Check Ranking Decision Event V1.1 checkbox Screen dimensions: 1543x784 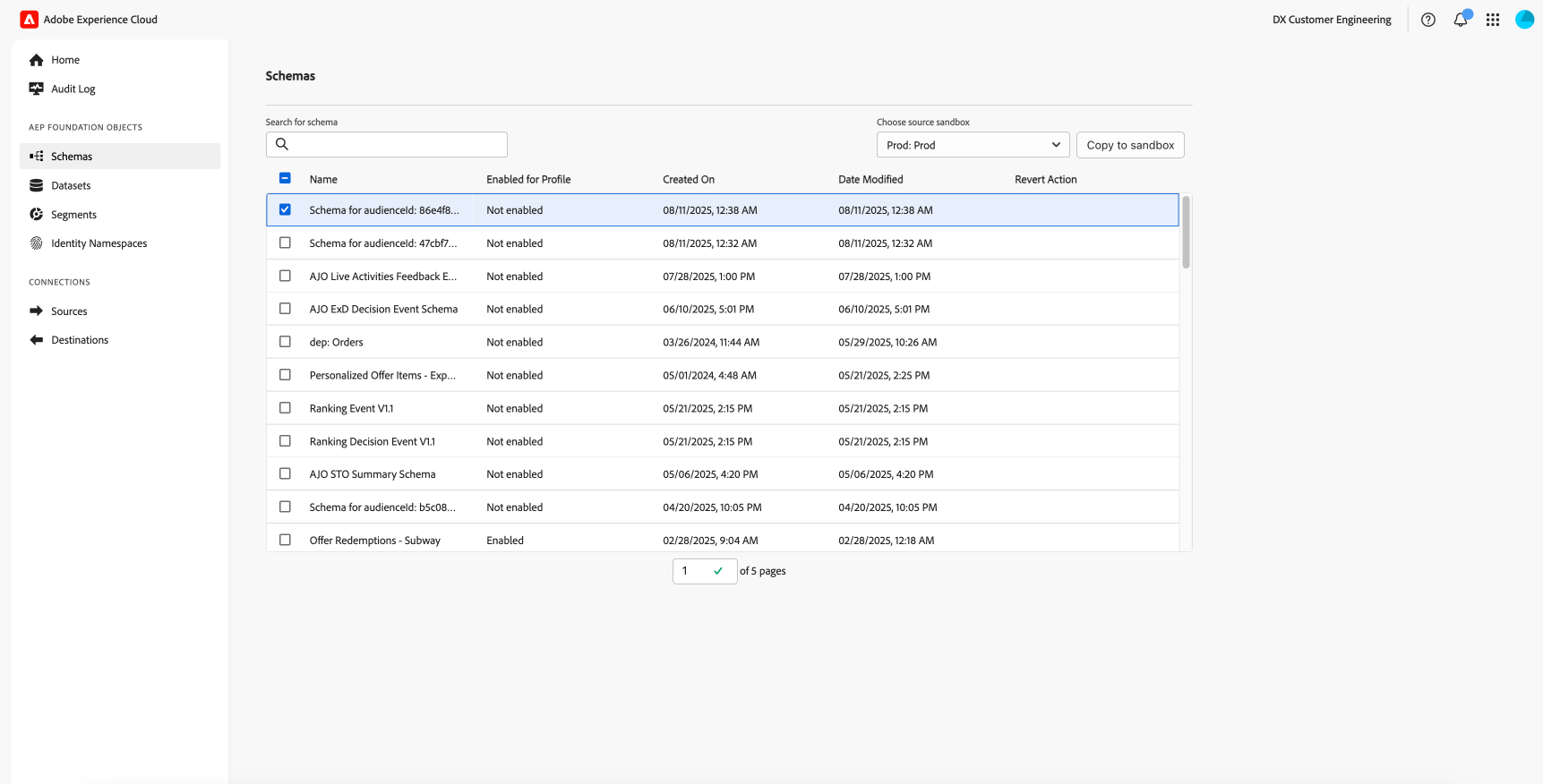285,441
